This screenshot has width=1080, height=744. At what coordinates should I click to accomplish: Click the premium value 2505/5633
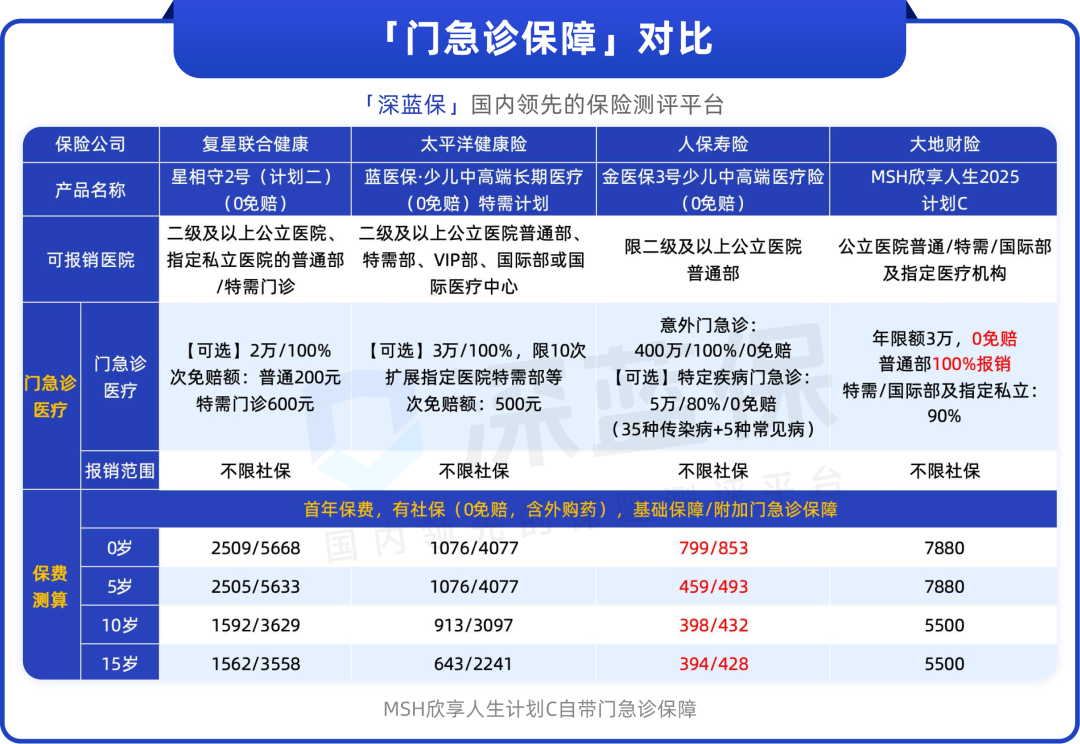pyautogui.click(x=255, y=586)
